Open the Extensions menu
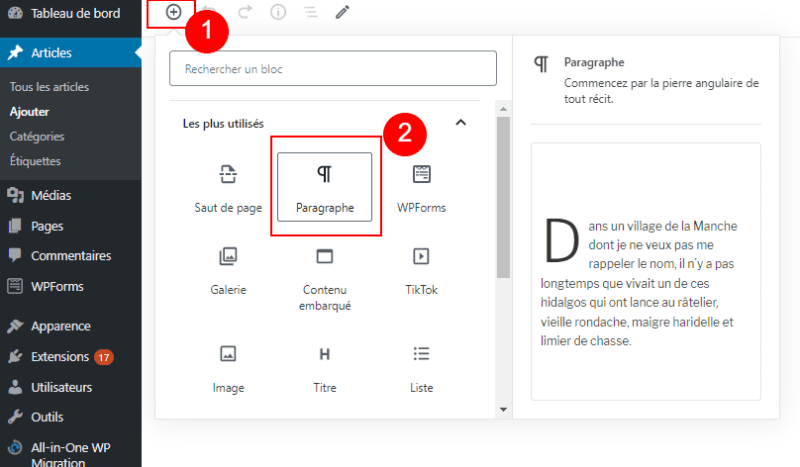 tap(60, 356)
